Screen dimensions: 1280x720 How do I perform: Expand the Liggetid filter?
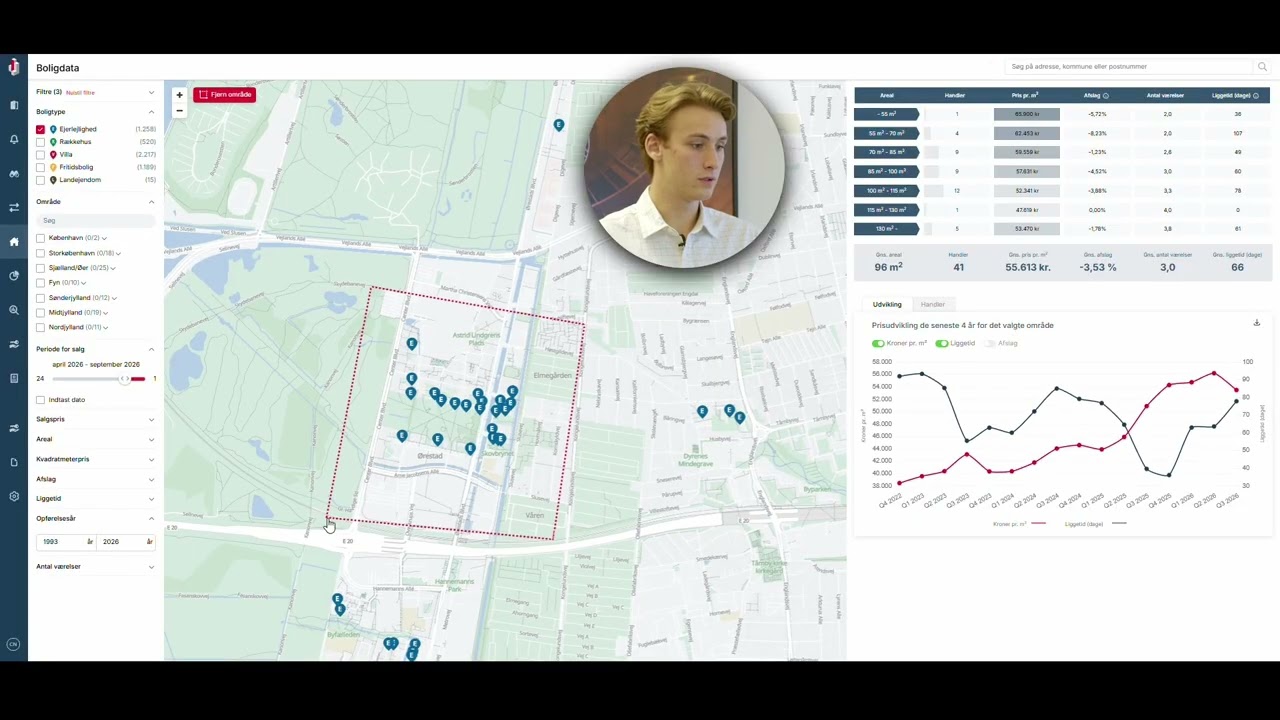pyautogui.click(x=95, y=499)
